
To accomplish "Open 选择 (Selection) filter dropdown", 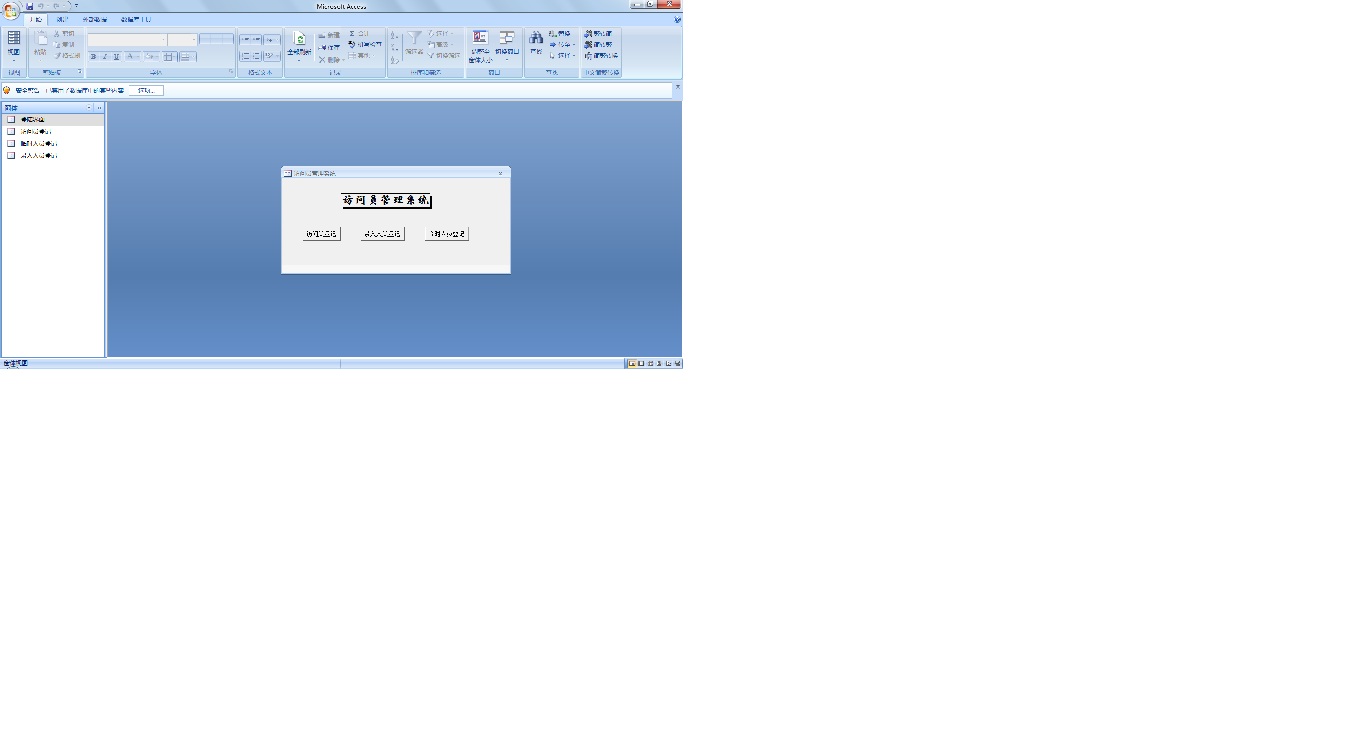I will (x=440, y=33).
